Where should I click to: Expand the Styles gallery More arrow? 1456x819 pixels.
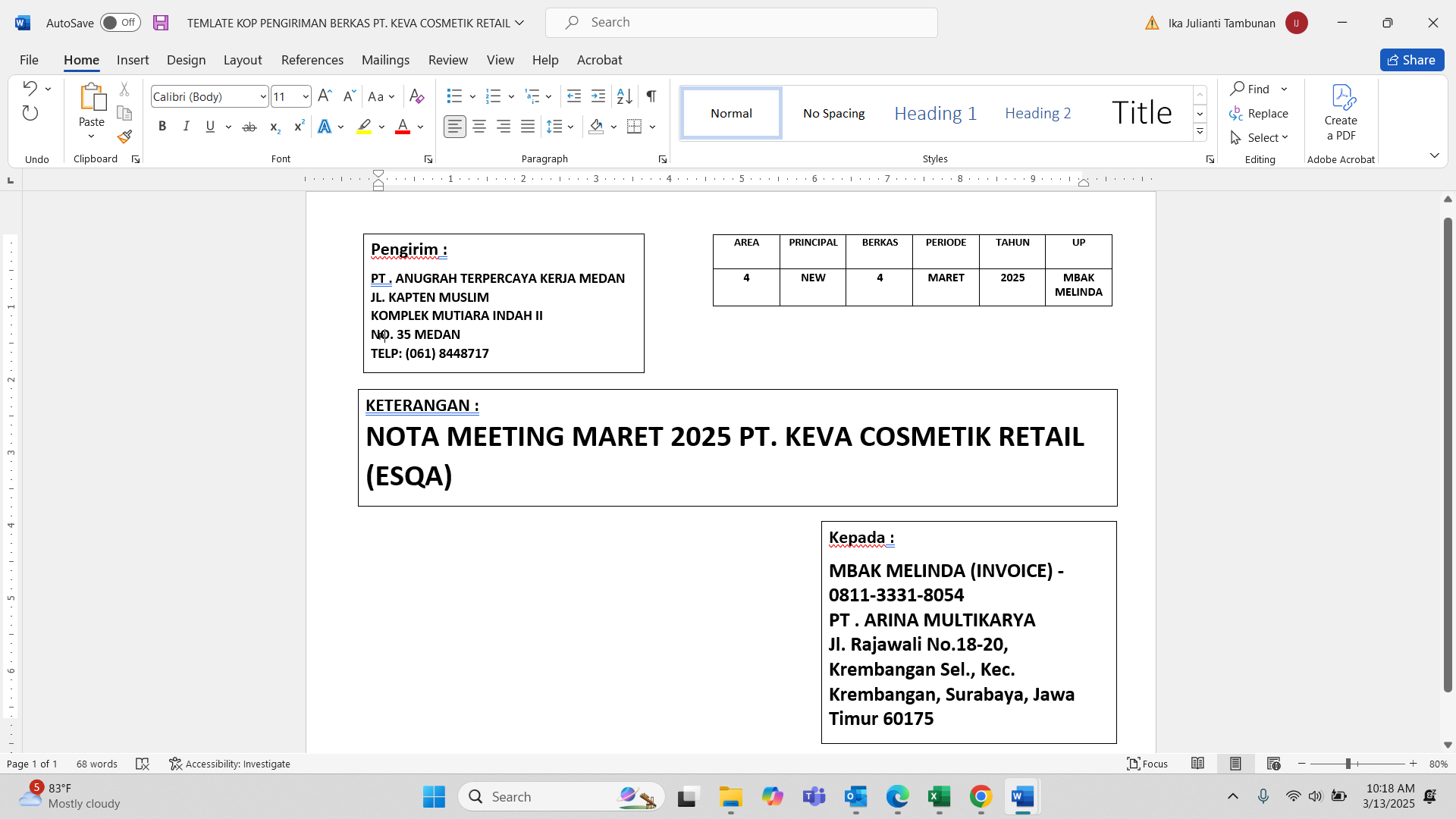click(1200, 132)
